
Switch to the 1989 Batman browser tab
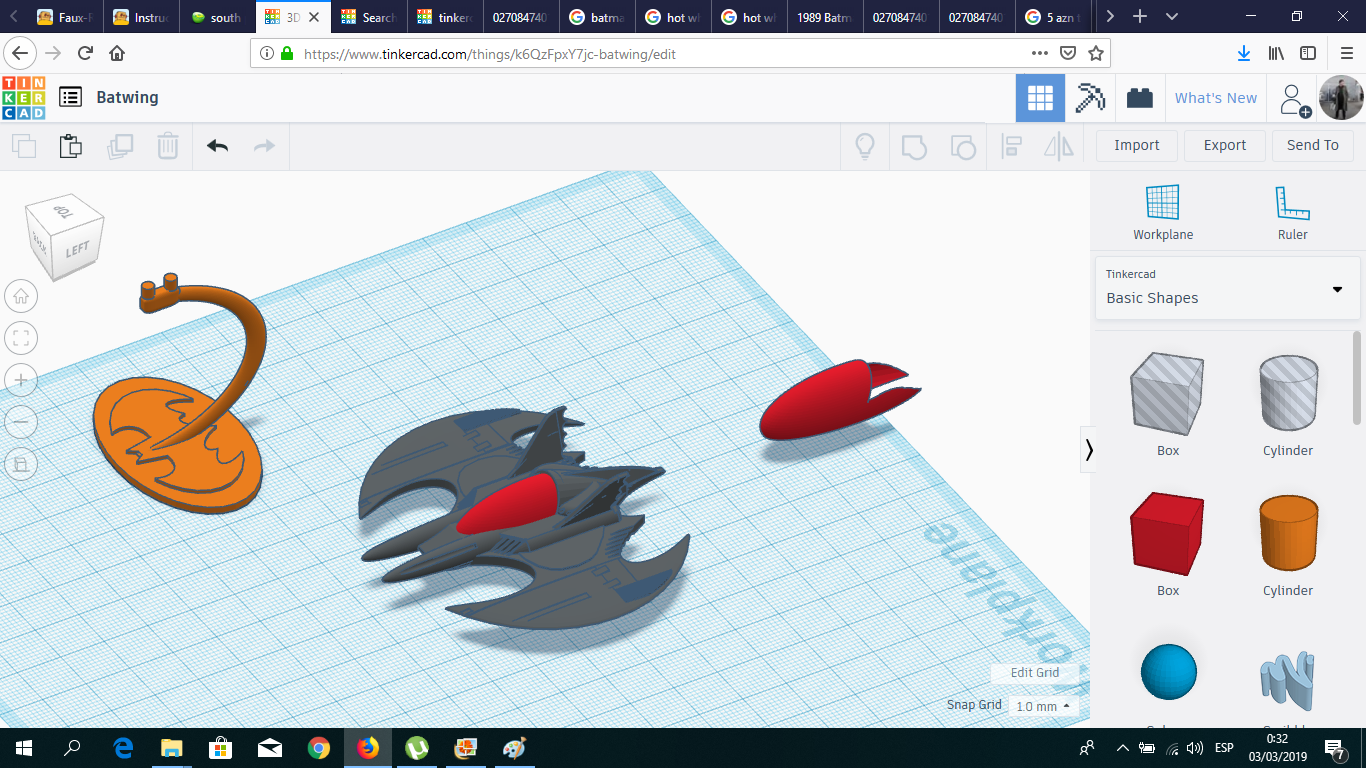tap(824, 17)
